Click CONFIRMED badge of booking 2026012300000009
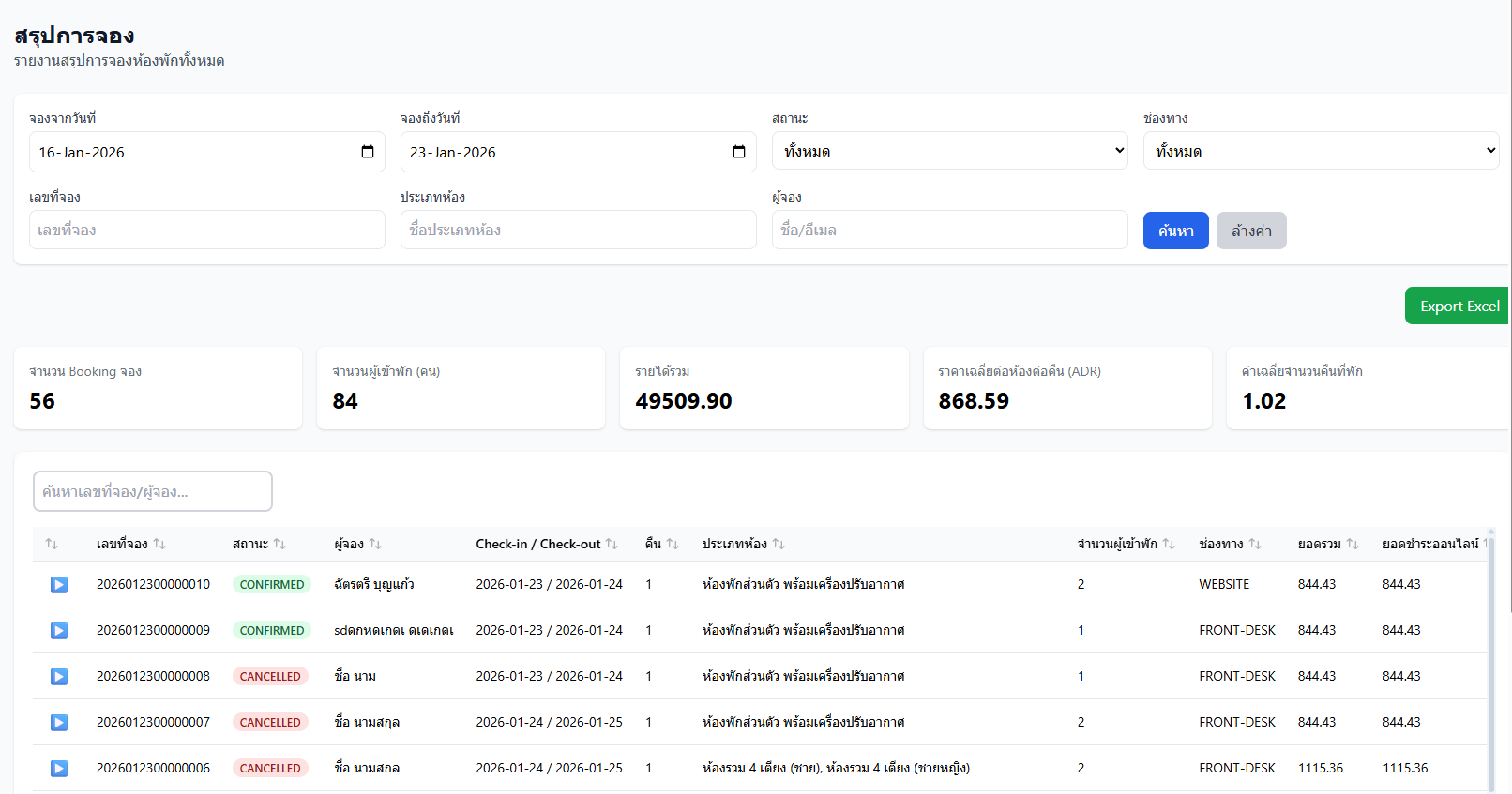Image resolution: width=1512 pixels, height=794 pixels. pos(272,630)
